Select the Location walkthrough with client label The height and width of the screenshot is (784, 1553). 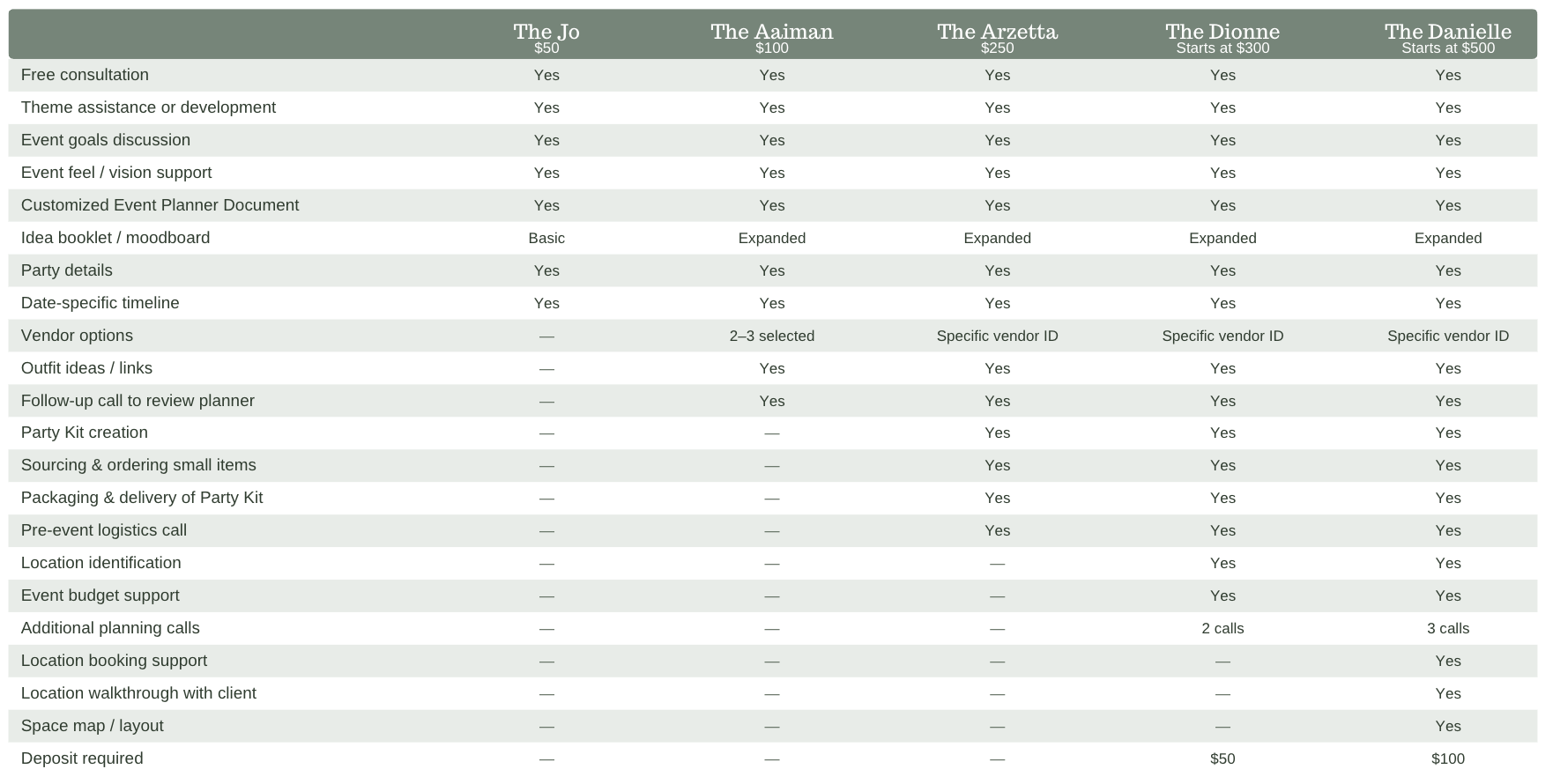138,693
